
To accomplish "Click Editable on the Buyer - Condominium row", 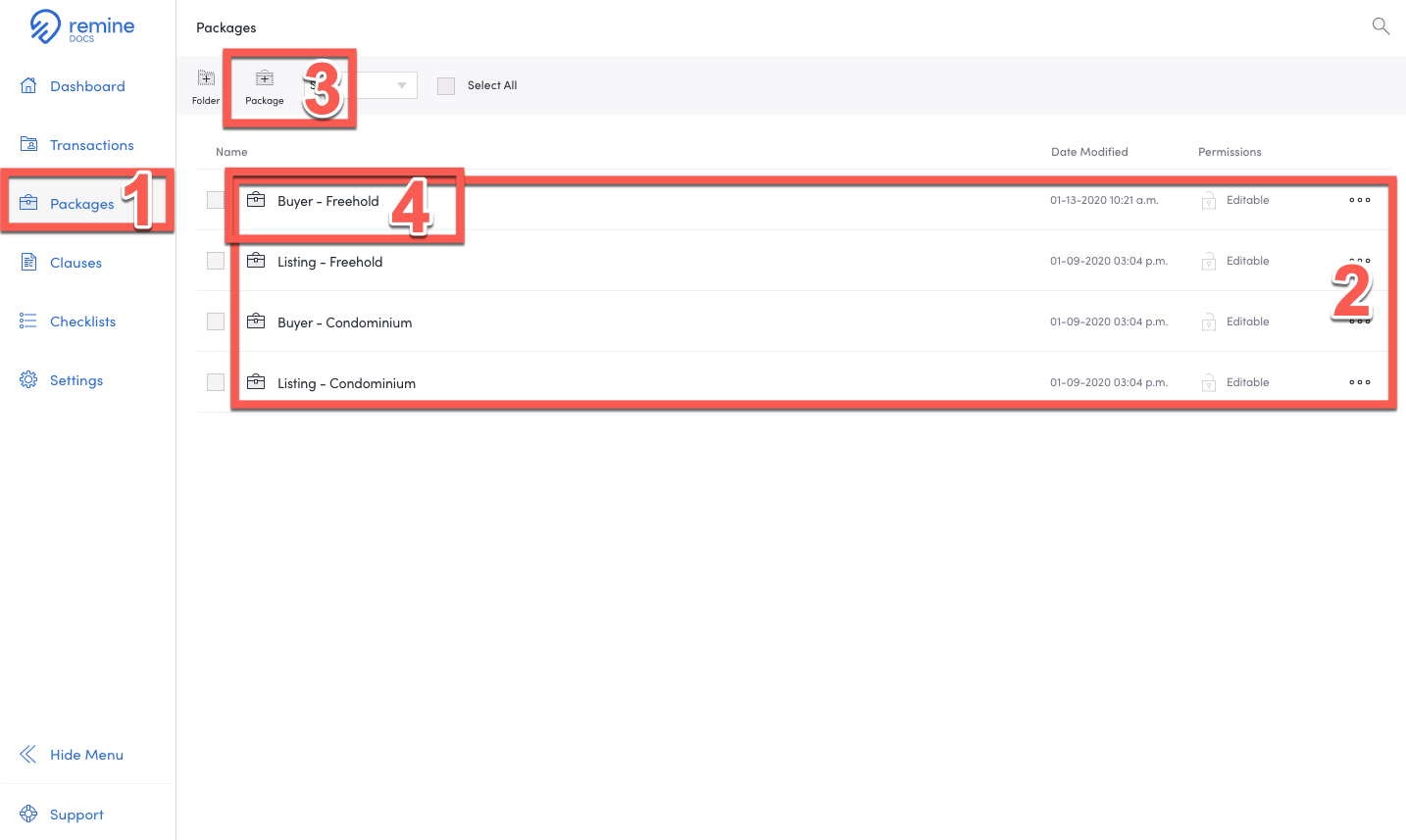I will [x=1247, y=321].
